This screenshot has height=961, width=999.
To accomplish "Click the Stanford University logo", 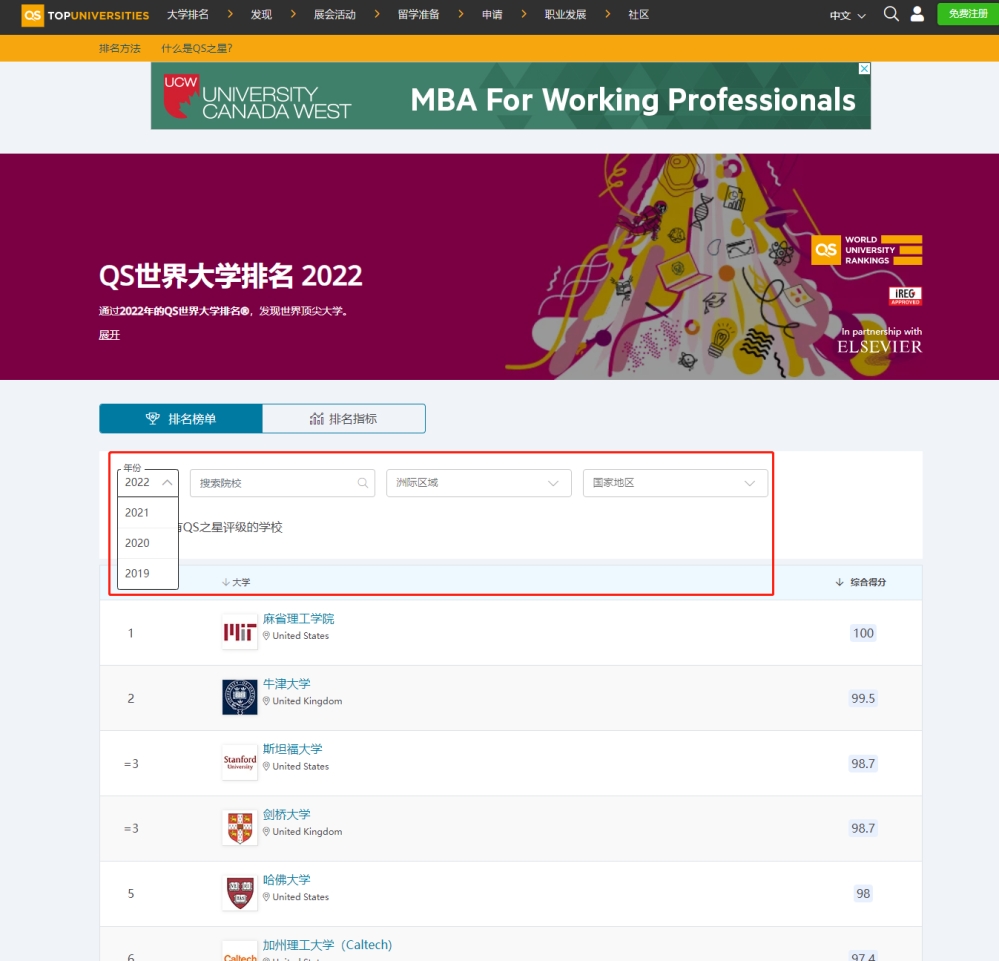I will tap(240, 762).
